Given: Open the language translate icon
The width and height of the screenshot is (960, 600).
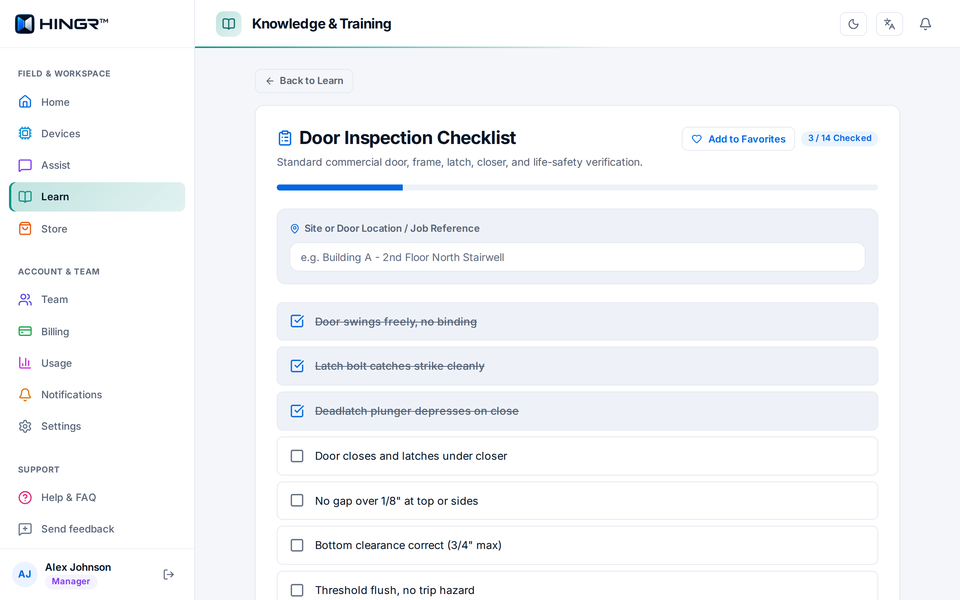Looking at the screenshot, I should click(x=889, y=24).
